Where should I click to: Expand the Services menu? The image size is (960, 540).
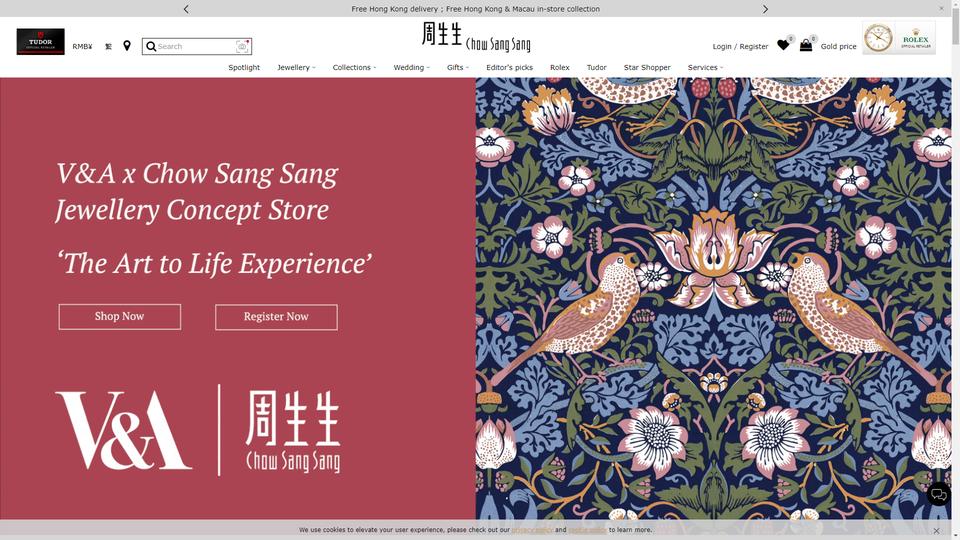tap(705, 67)
